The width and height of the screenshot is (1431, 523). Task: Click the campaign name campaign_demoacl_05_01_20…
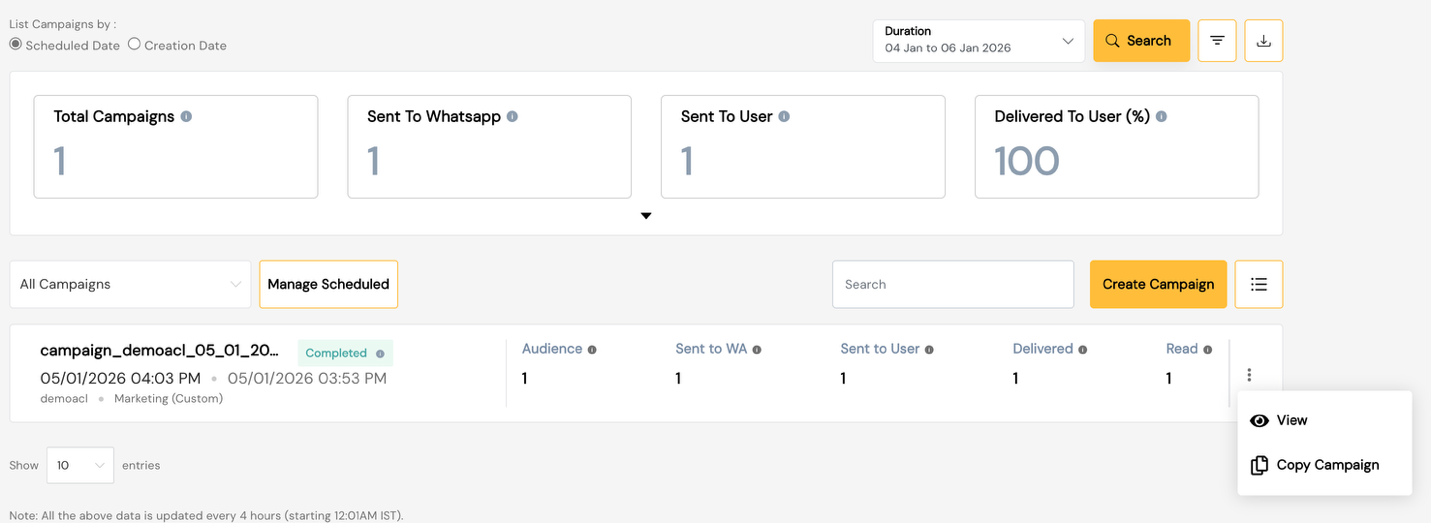click(160, 351)
